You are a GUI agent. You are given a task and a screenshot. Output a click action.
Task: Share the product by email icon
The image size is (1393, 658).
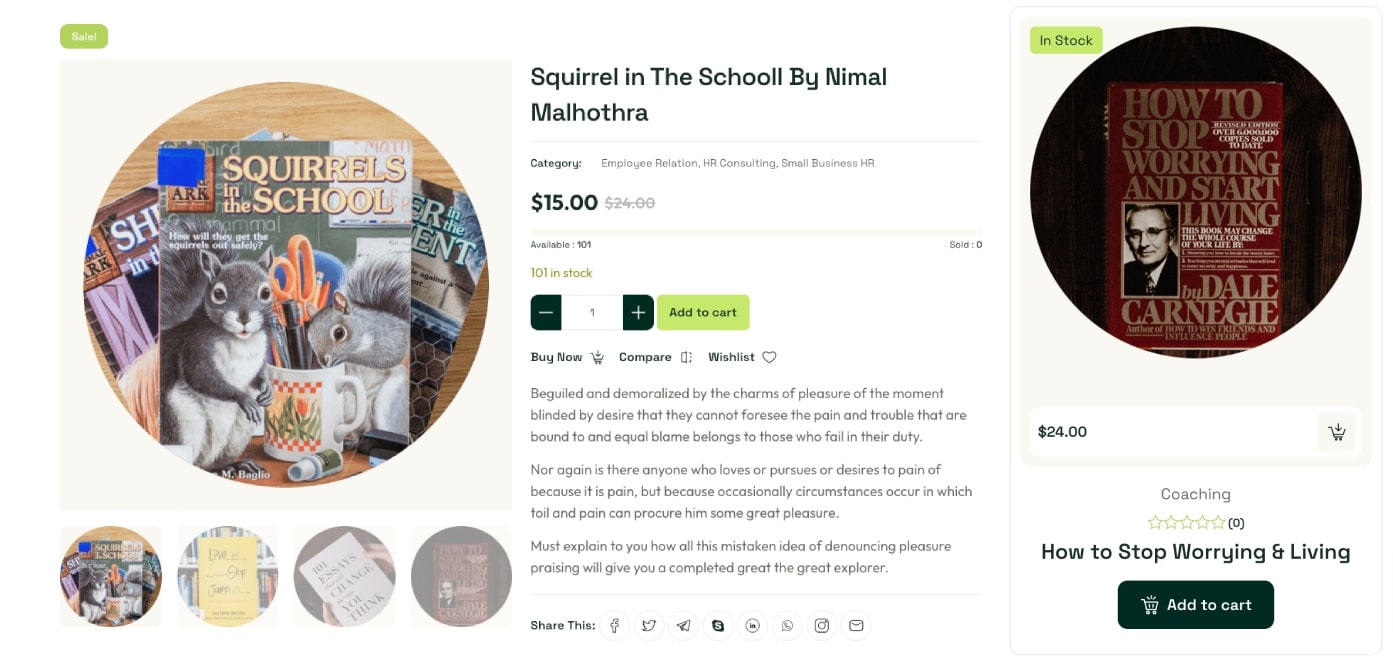[856, 626]
